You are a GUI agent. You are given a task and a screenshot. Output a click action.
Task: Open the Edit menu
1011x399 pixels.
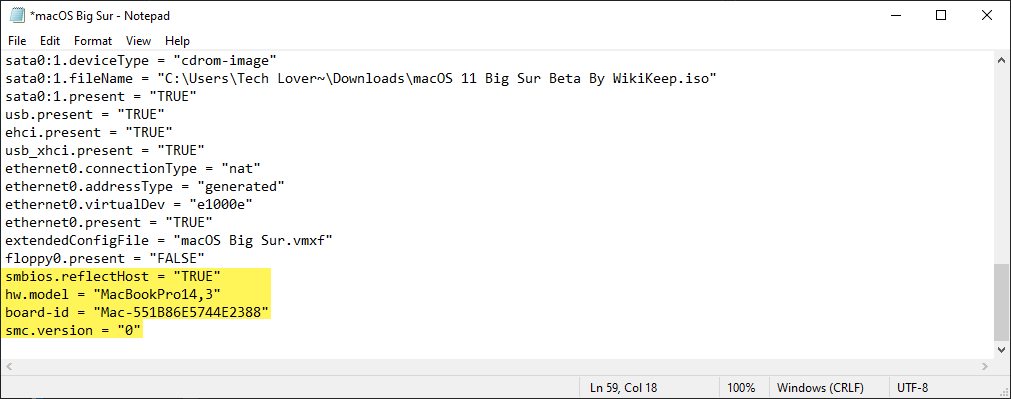(x=50, y=41)
